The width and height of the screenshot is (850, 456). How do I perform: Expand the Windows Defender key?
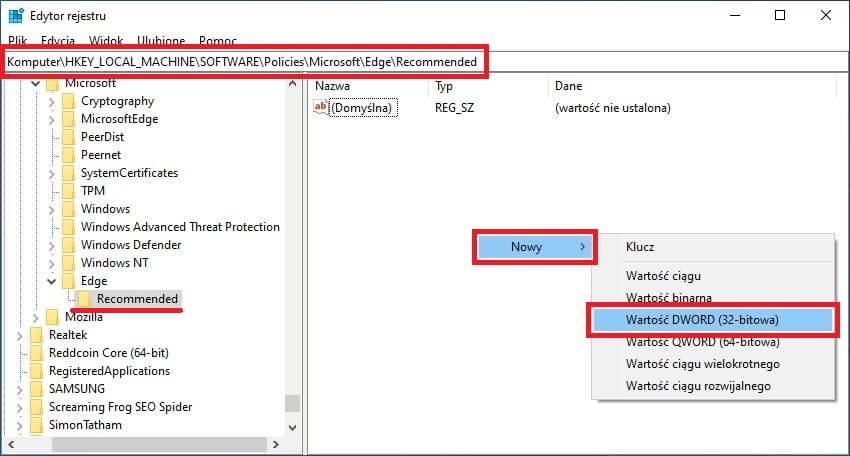point(51,246)
